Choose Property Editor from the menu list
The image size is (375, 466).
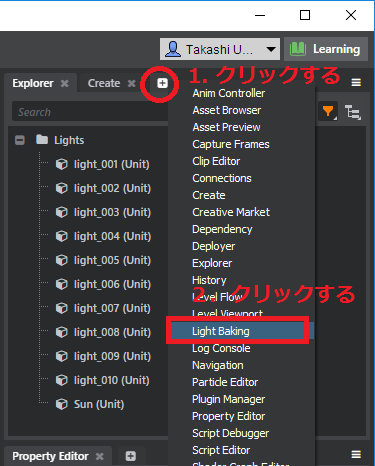tap(229, 416)
